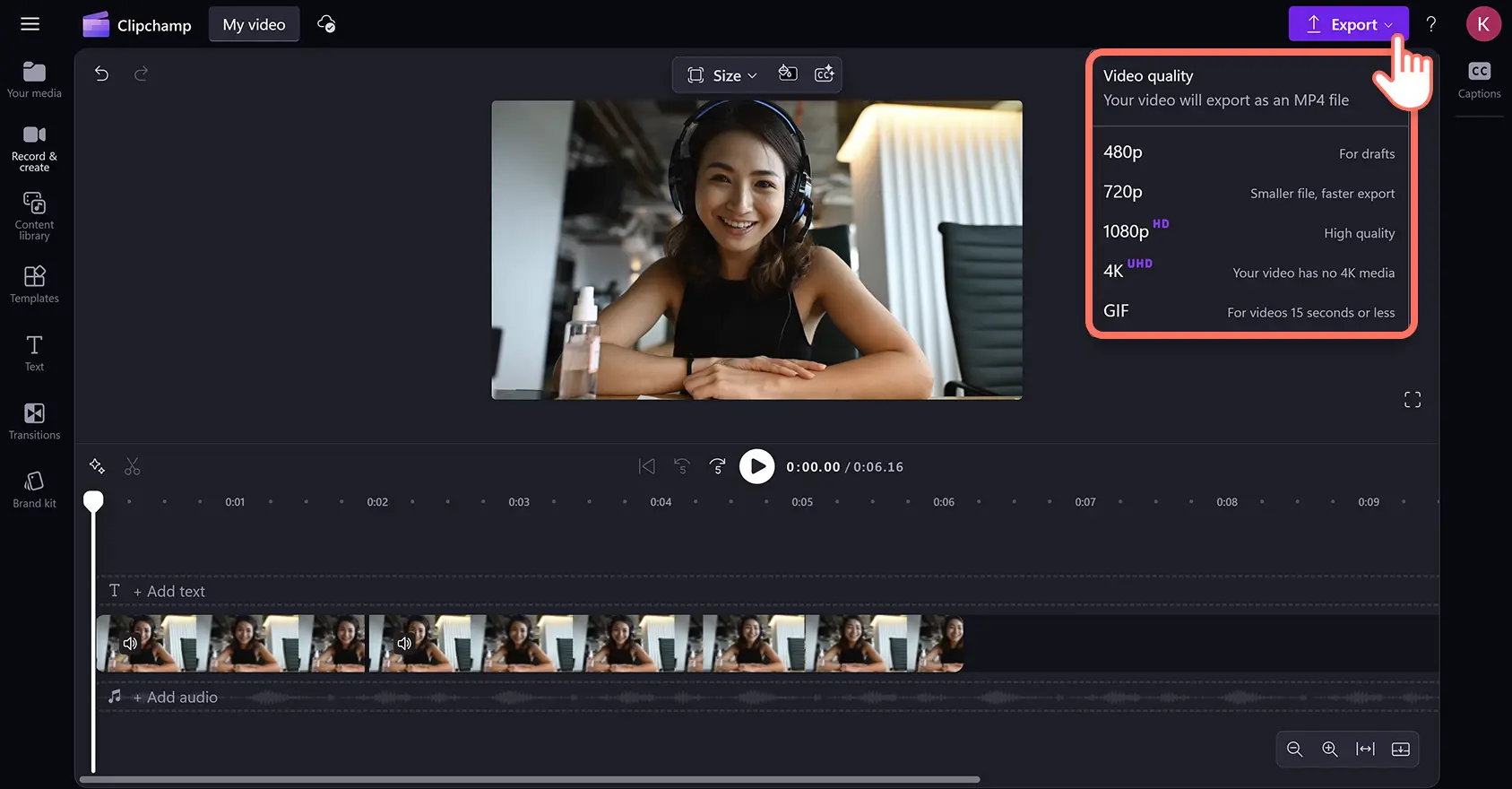
Task: Open the Transitions panel
Action: (34, 421)
